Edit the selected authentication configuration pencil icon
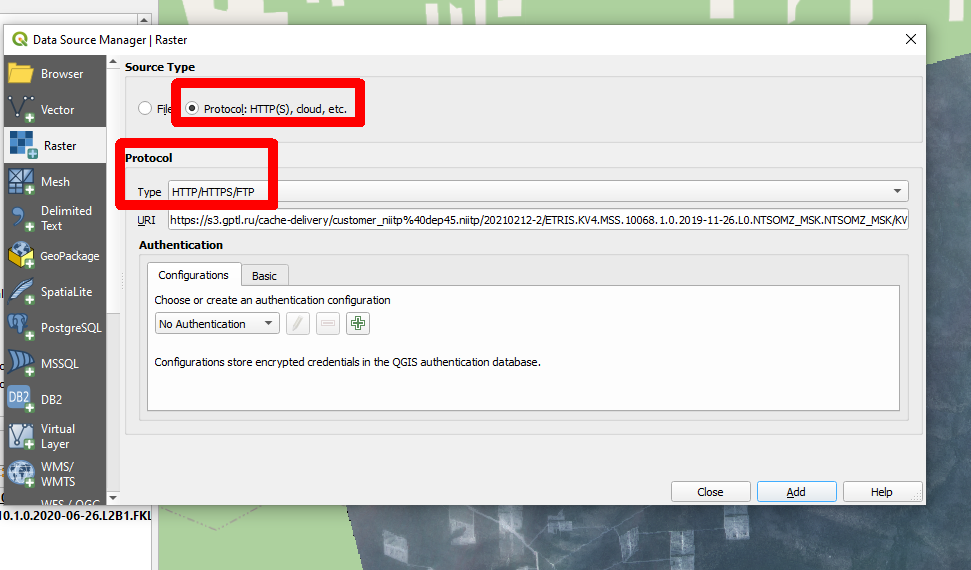 tap(298, 323)
